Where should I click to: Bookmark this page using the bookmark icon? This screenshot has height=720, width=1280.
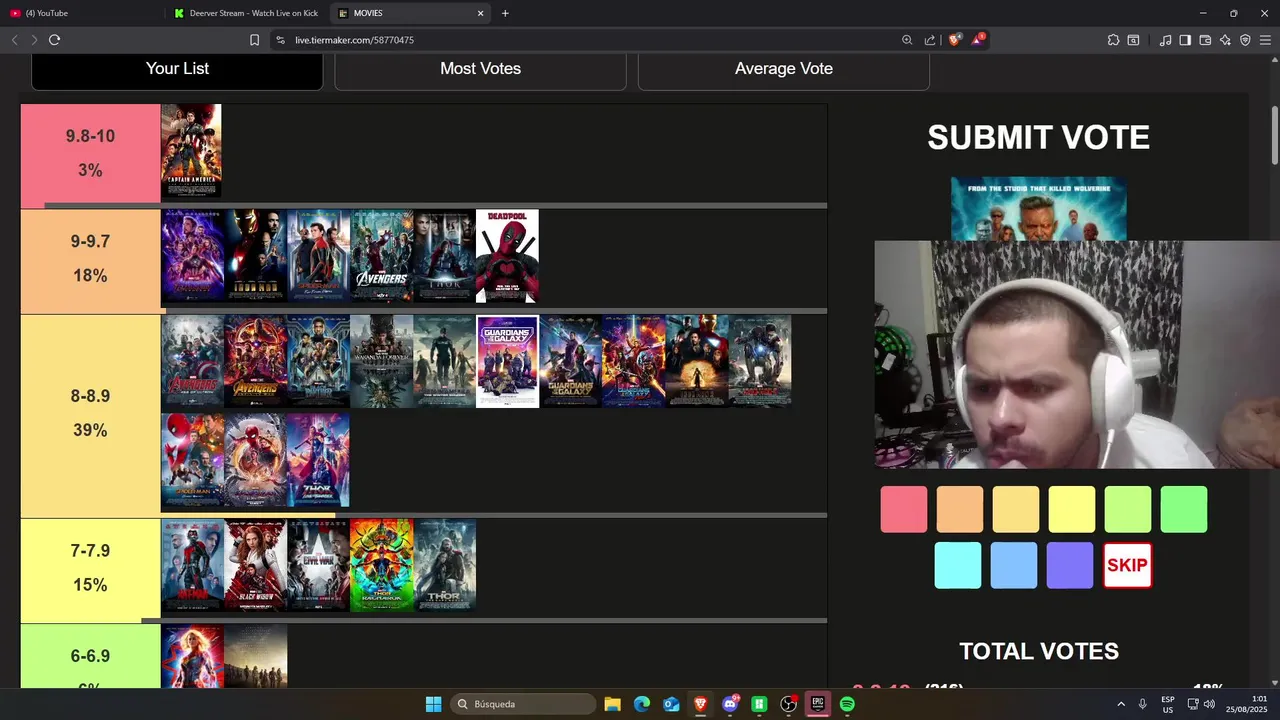point(254,40)
